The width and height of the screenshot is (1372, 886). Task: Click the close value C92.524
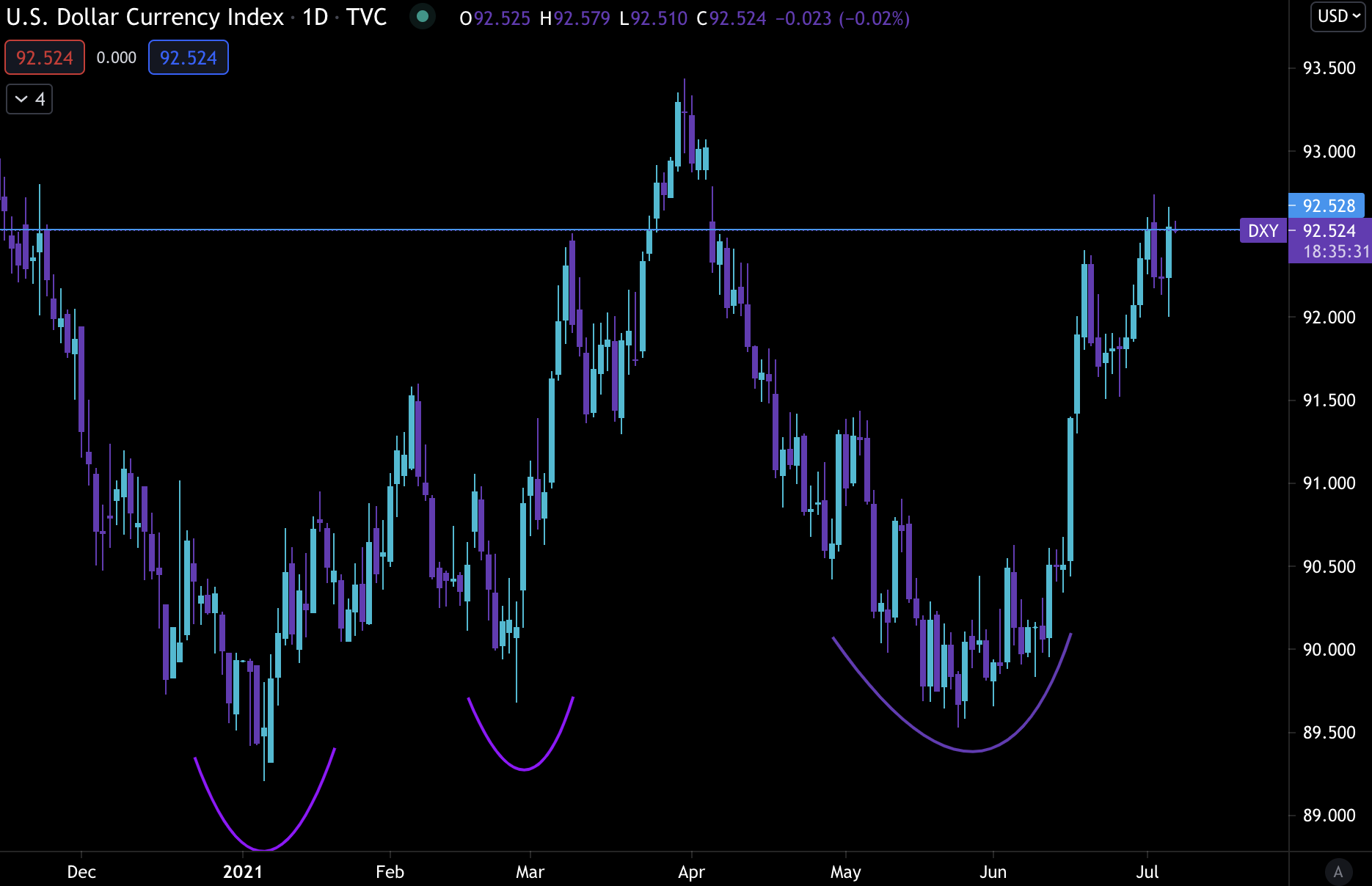pyautogui.click(x=731, y=18)
